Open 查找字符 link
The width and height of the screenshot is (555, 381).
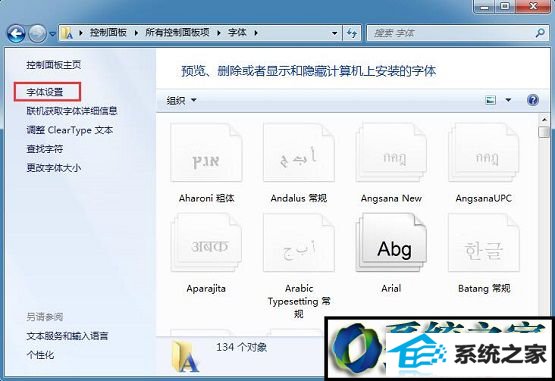coord(45,149)
